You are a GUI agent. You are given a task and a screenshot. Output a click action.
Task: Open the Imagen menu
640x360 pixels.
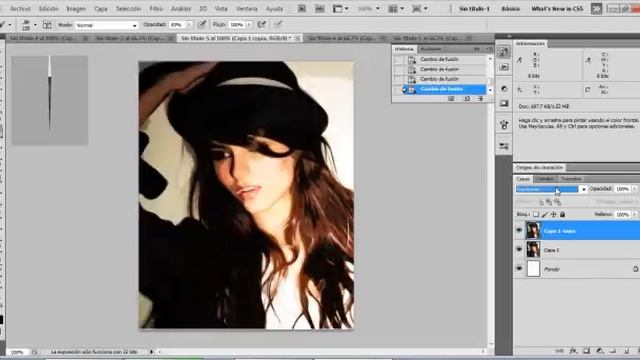coord(76,9)
